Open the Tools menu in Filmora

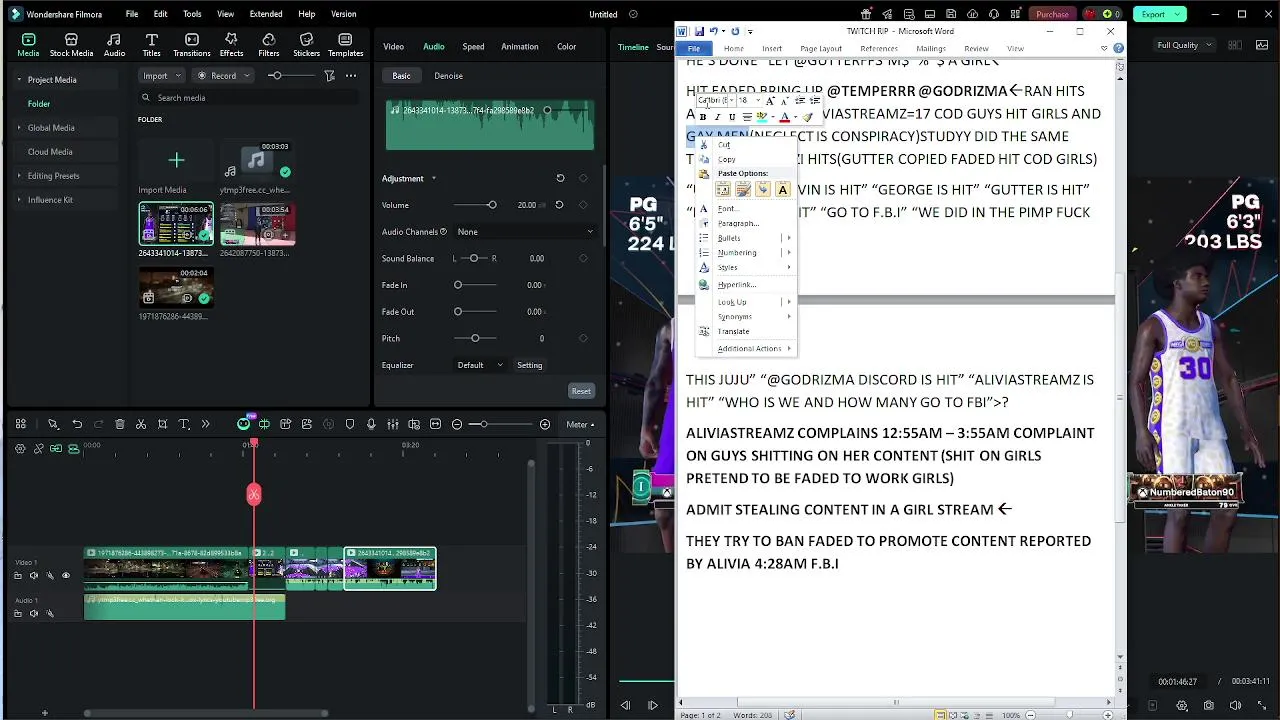point(192,14)
